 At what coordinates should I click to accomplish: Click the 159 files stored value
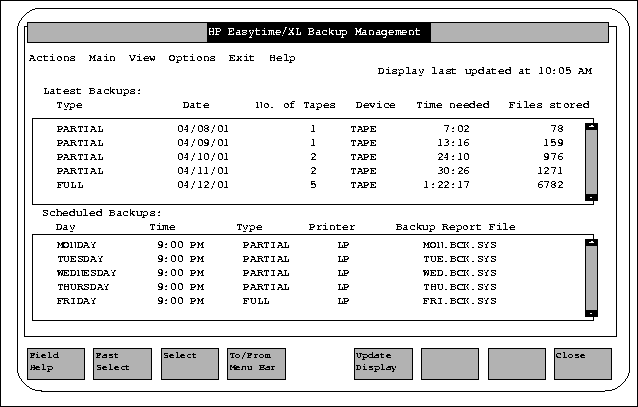pyautogui.click(x=553, y=143)
